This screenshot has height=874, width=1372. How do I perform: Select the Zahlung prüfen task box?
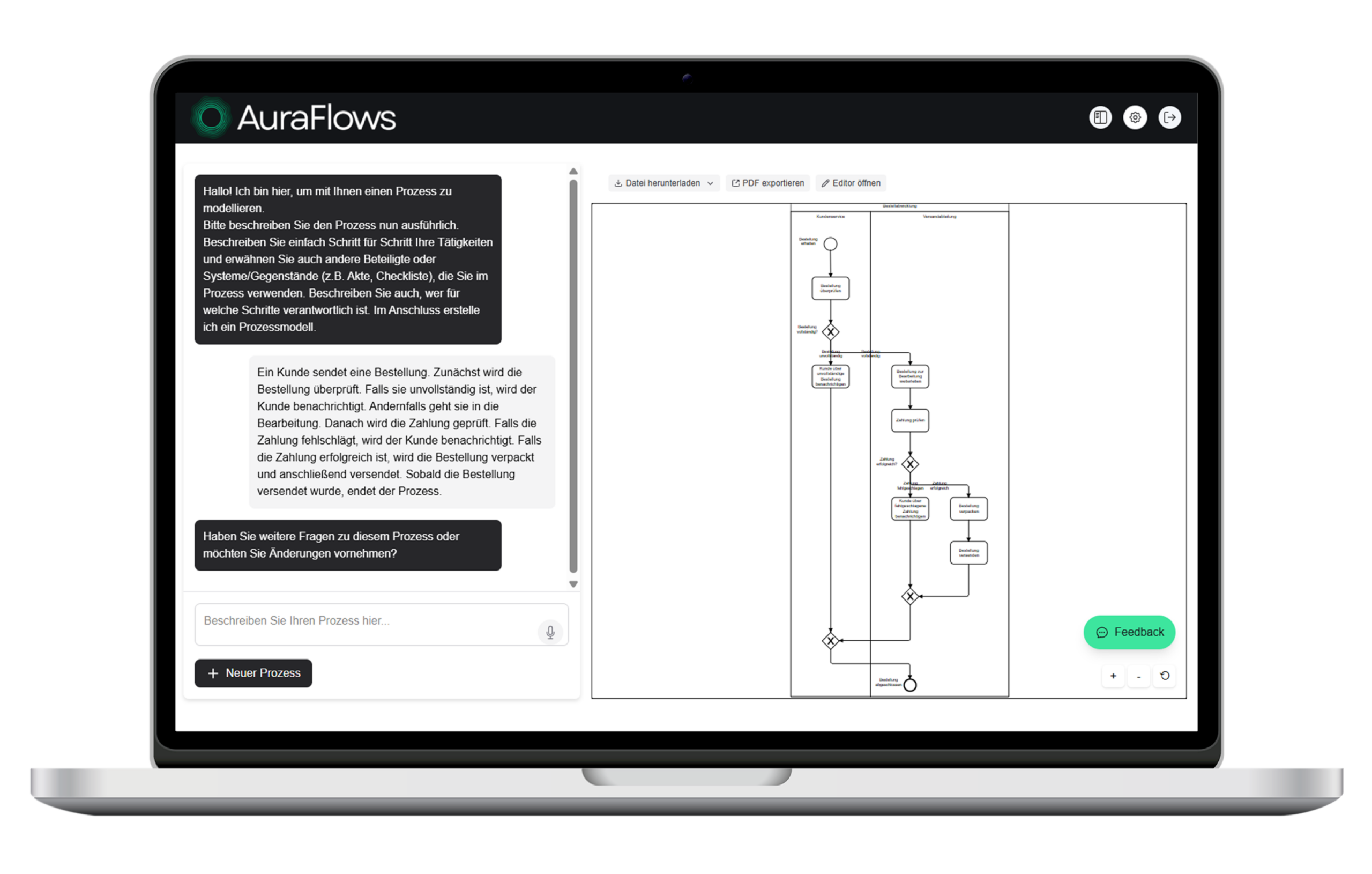(x=909, y=420)
